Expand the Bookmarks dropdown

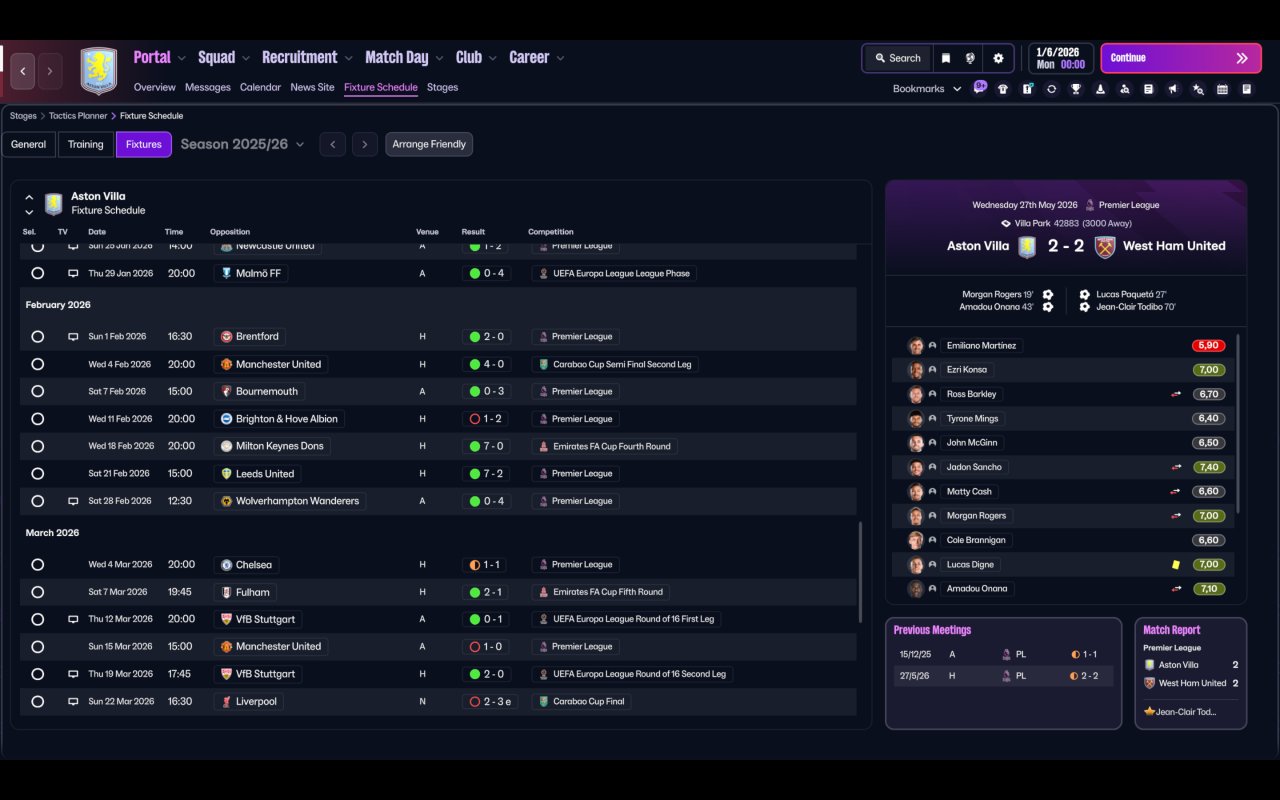coord(927,89)
